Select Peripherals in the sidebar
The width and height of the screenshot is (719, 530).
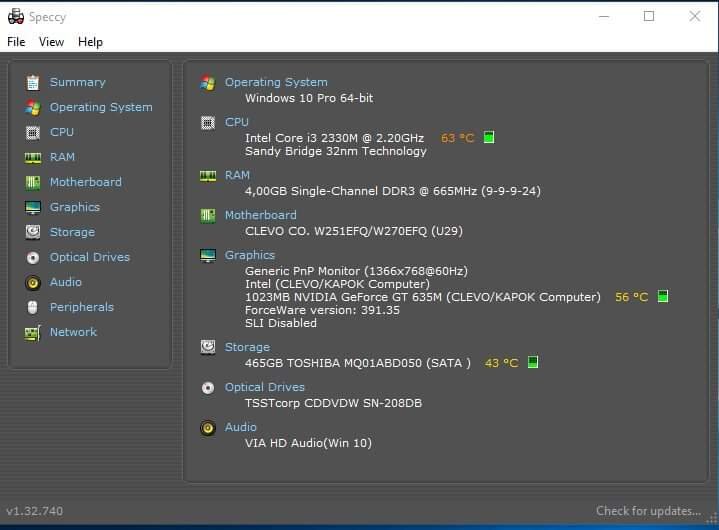pos(82,307)
